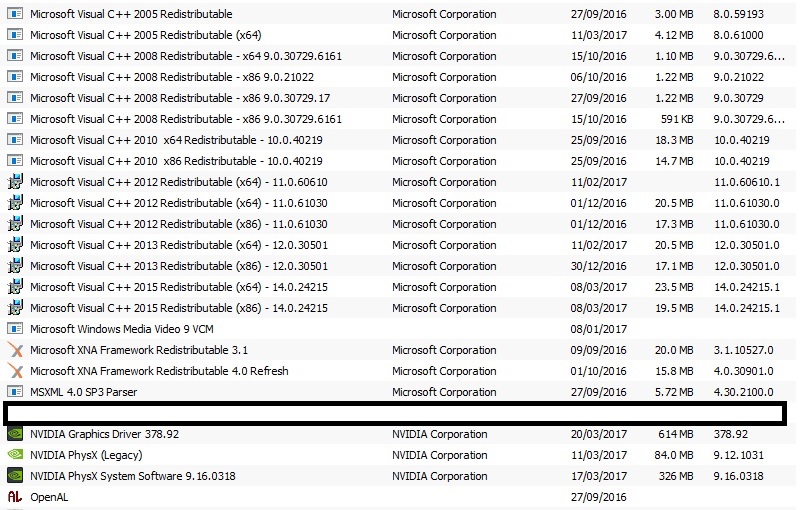Click the OpenAL program icon
This screenshot has width=805, height=510.
15,497
